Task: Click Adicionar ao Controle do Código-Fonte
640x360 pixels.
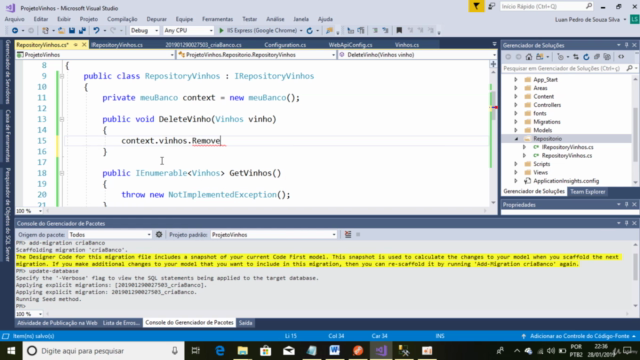Action: pos(579,336)
